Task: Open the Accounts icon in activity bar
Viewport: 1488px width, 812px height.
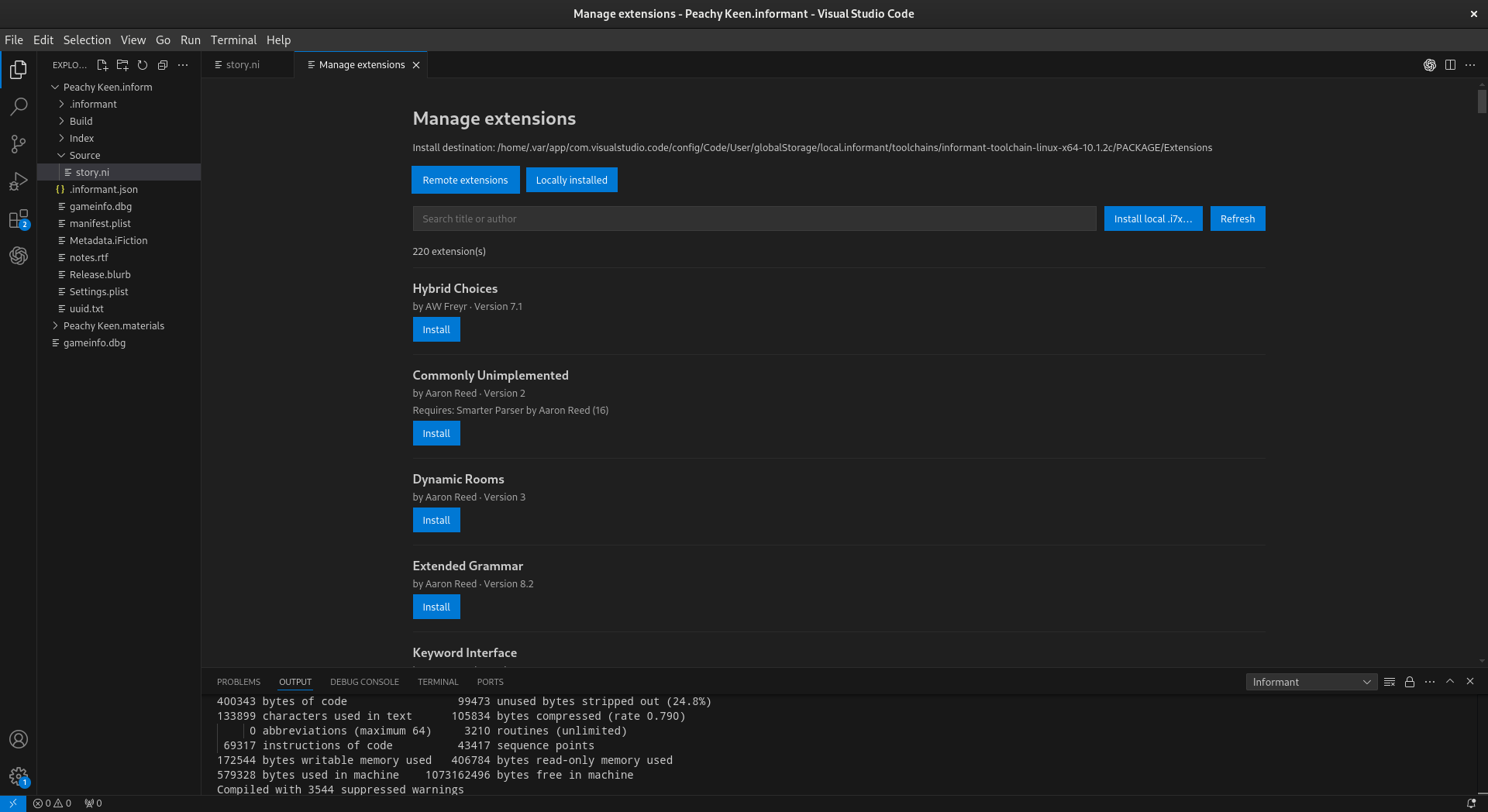Action: (x=19, y=739)
